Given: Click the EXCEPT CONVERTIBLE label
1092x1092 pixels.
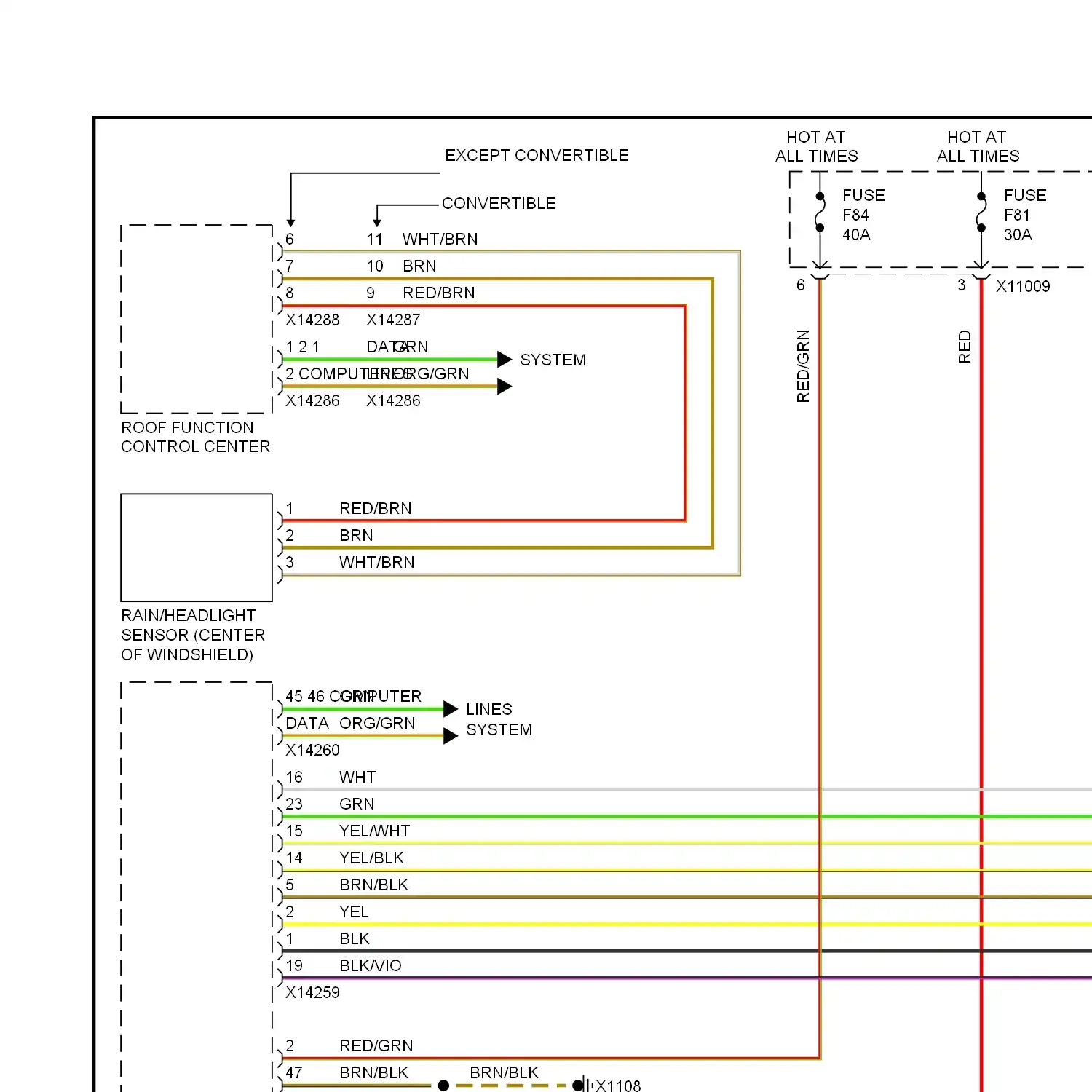Looking at the screenshot, I should coord(537,155).
